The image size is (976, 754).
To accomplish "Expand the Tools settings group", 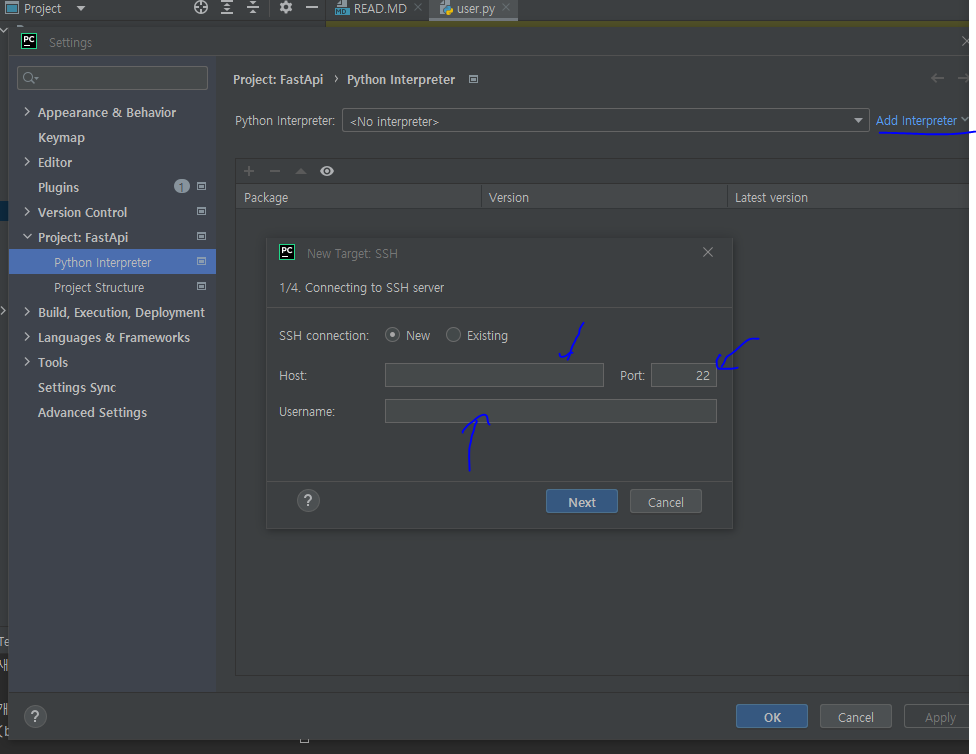I will point(27,361).
